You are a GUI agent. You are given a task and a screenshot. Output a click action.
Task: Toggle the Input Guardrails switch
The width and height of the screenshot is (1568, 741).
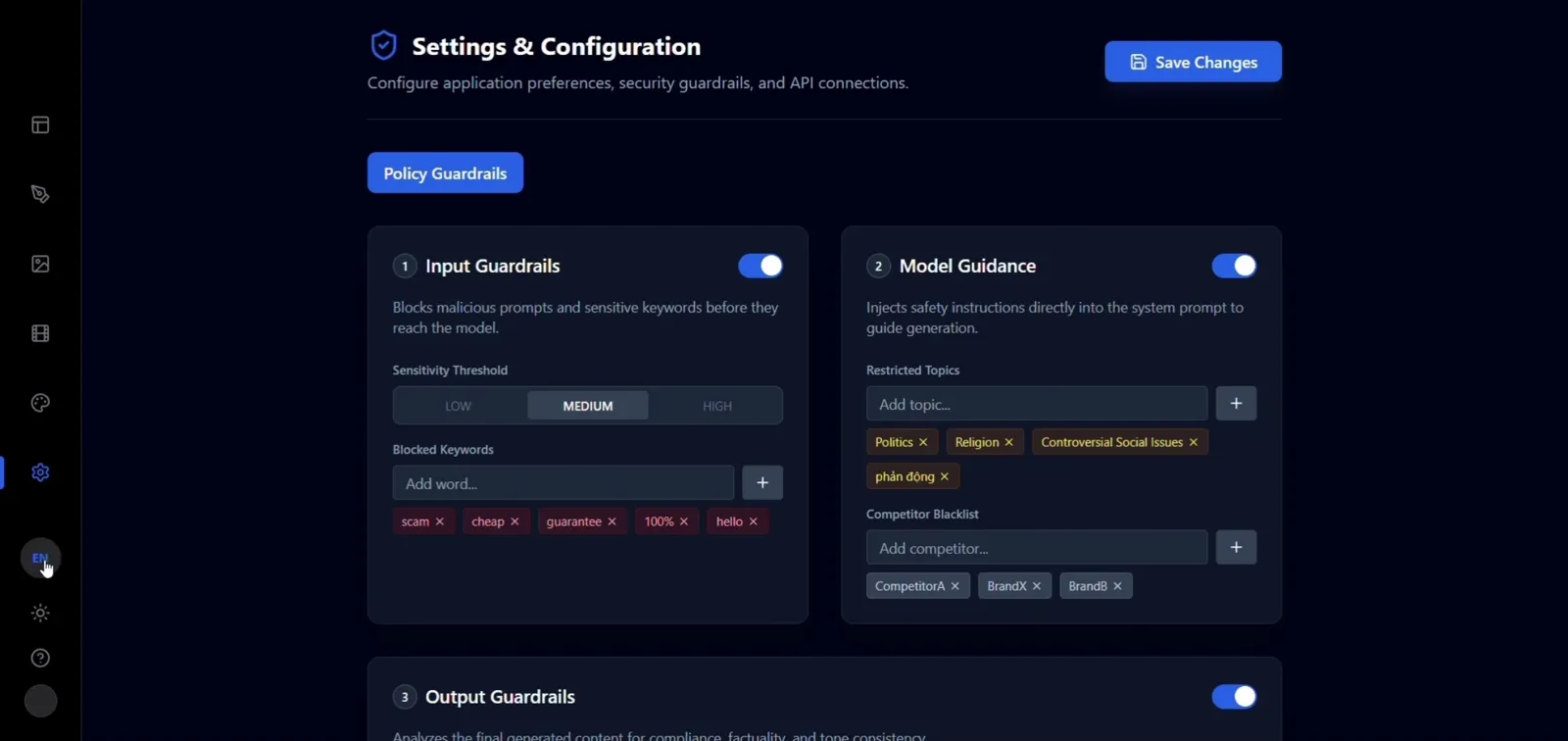coord(760,266)
